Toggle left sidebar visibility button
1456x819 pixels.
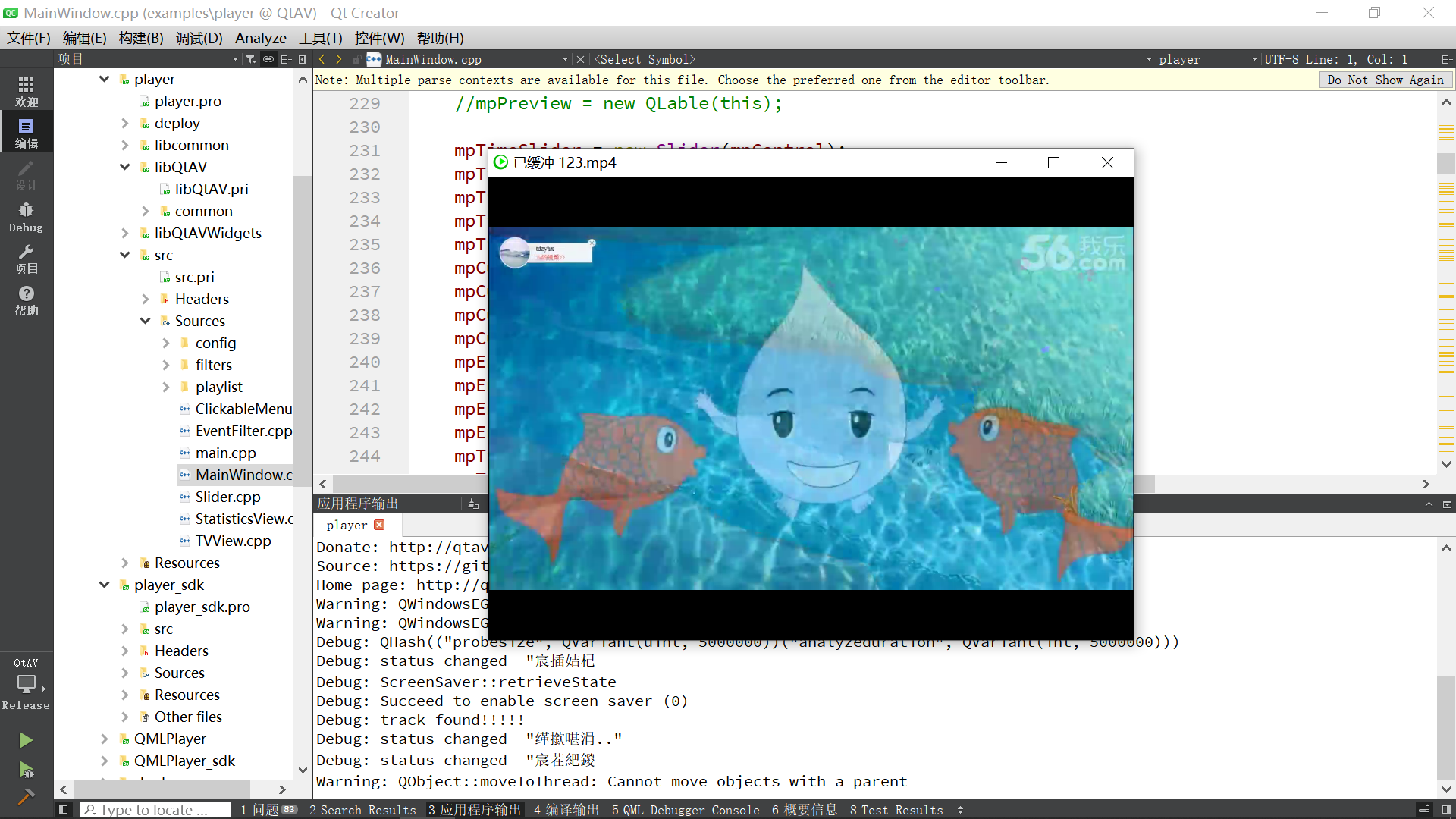64,810
